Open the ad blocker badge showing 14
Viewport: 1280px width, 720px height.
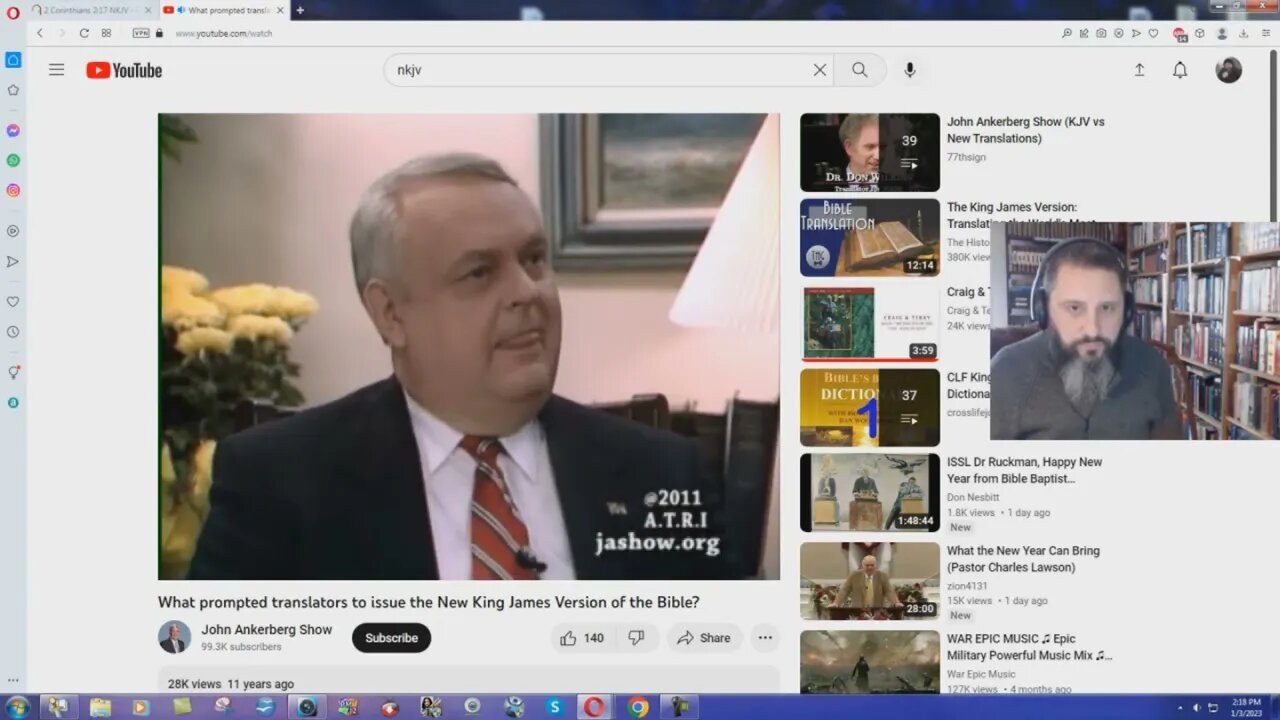coord(1180,34)
